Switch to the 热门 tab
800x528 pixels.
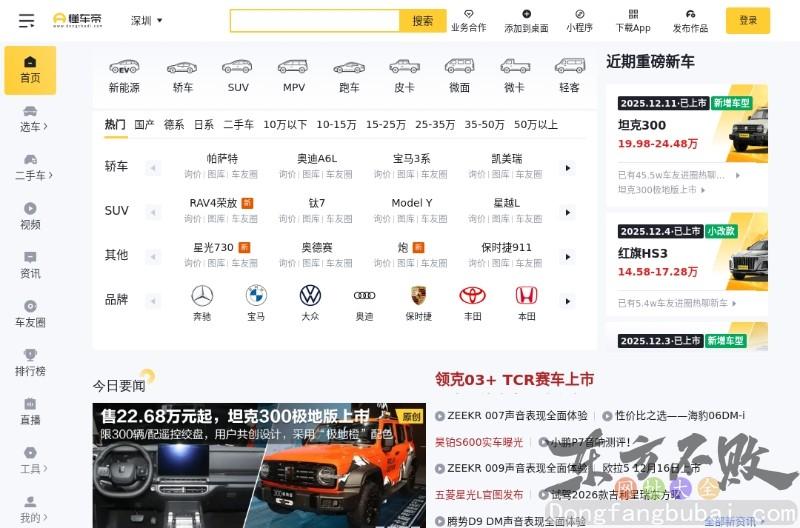[115, 124]
